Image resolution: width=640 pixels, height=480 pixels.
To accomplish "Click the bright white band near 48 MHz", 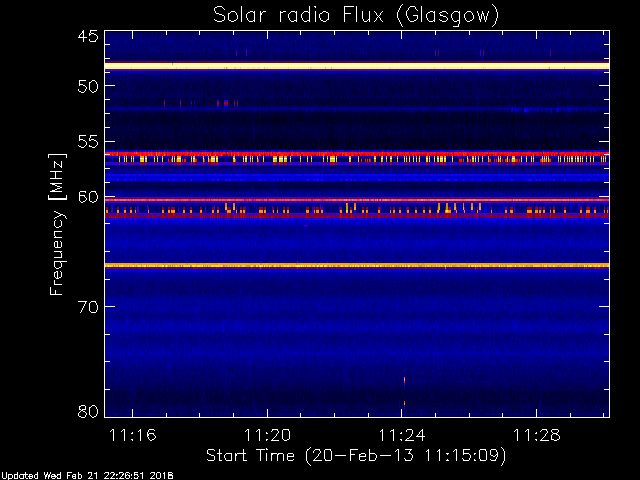I will (x=357, y=66).
